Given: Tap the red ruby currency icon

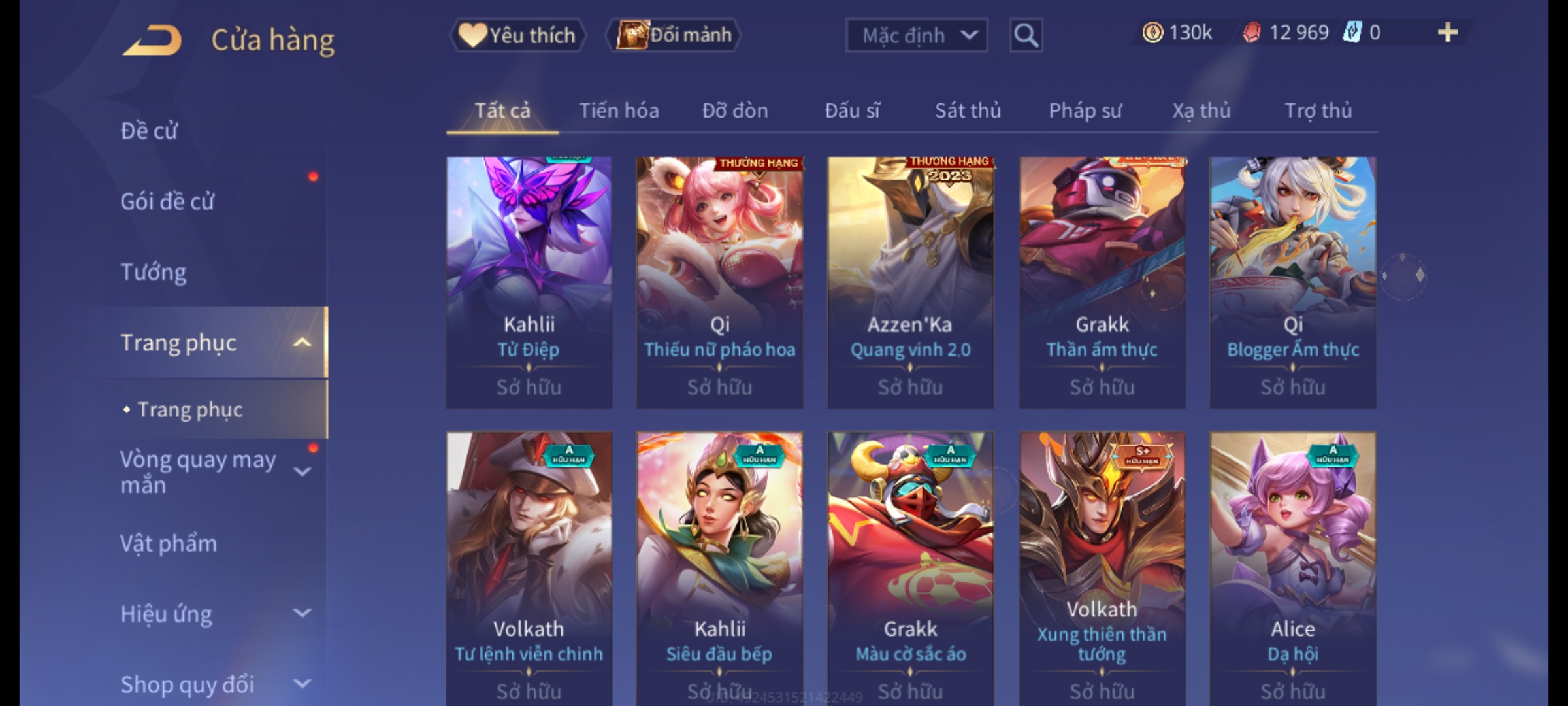Looking at the screenshot, I should point(1251,33).
